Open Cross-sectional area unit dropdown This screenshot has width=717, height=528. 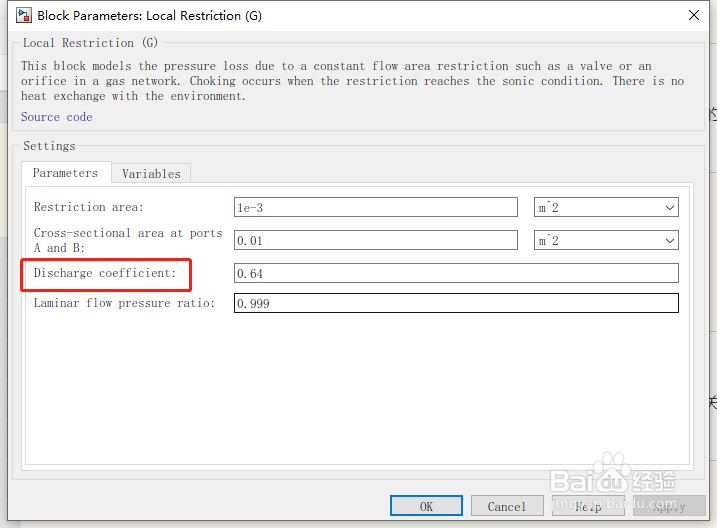(x=606, y=240)
